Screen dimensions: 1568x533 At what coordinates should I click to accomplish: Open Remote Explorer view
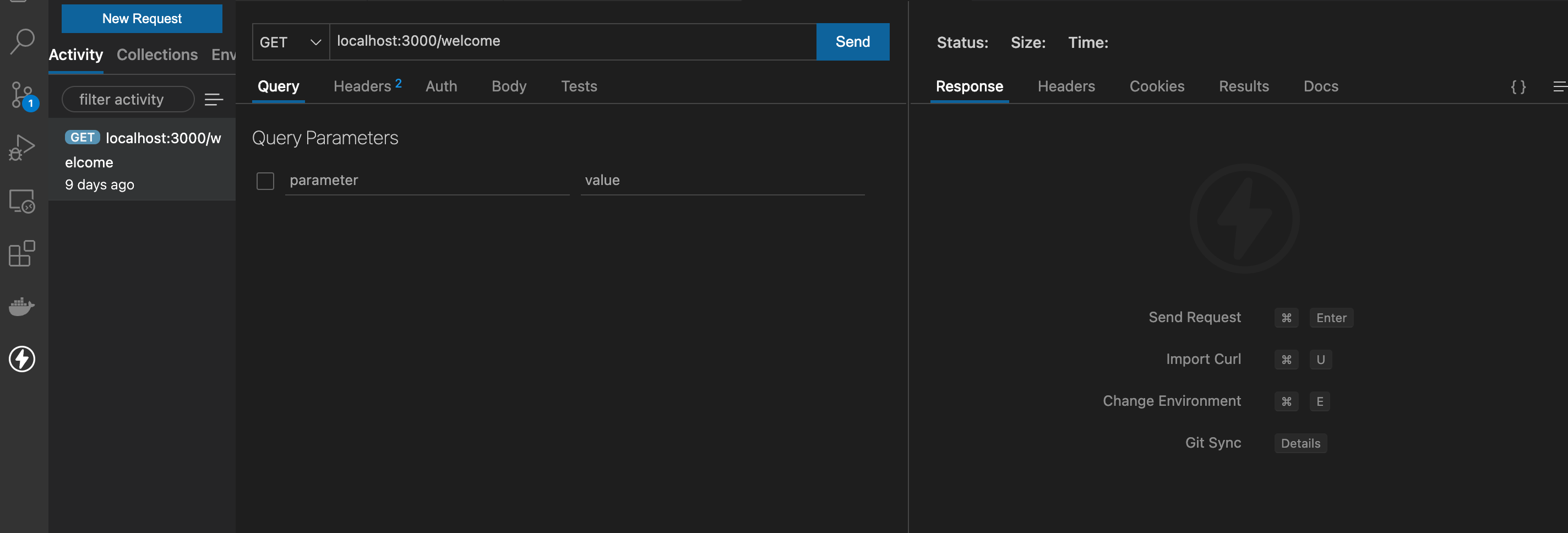(x=23, y=201)
